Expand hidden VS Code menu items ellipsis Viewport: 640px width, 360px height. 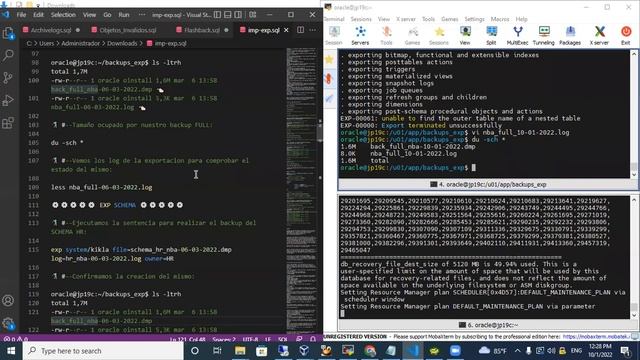(142, 15)
